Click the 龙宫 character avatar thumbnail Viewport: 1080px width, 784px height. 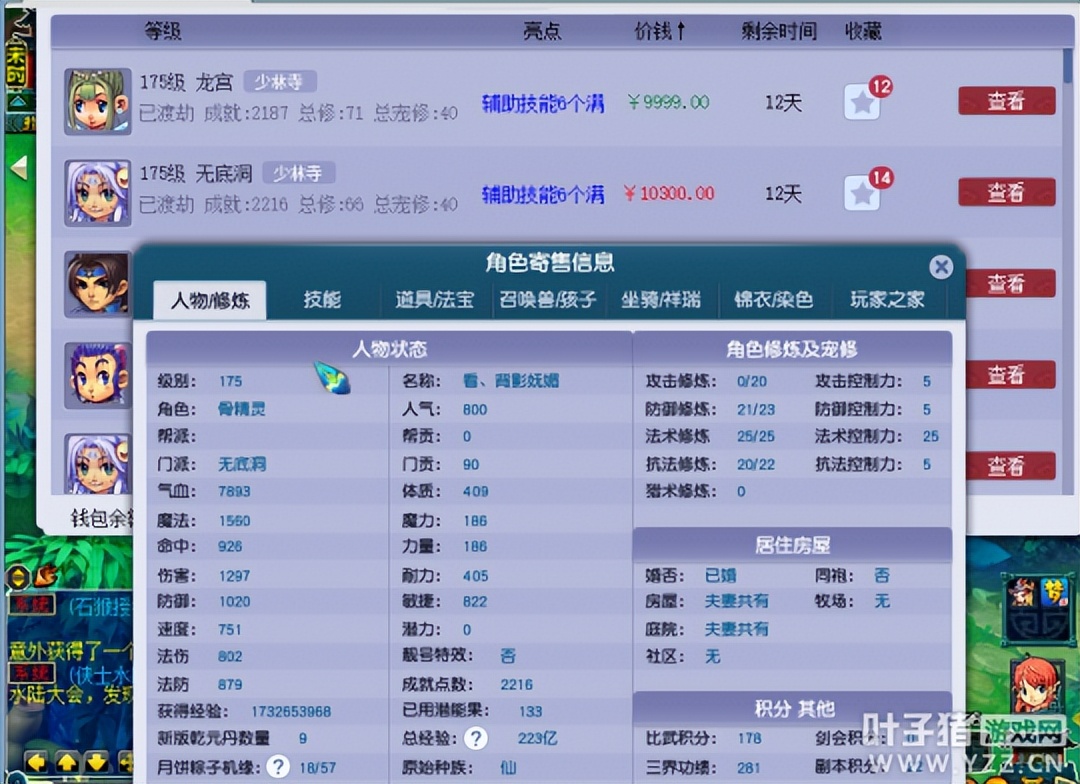(x=97, y=100)
